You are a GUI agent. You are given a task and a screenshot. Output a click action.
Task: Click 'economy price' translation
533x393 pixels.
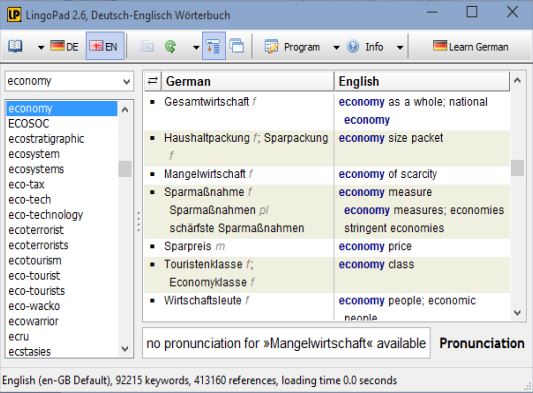[375, 246]
